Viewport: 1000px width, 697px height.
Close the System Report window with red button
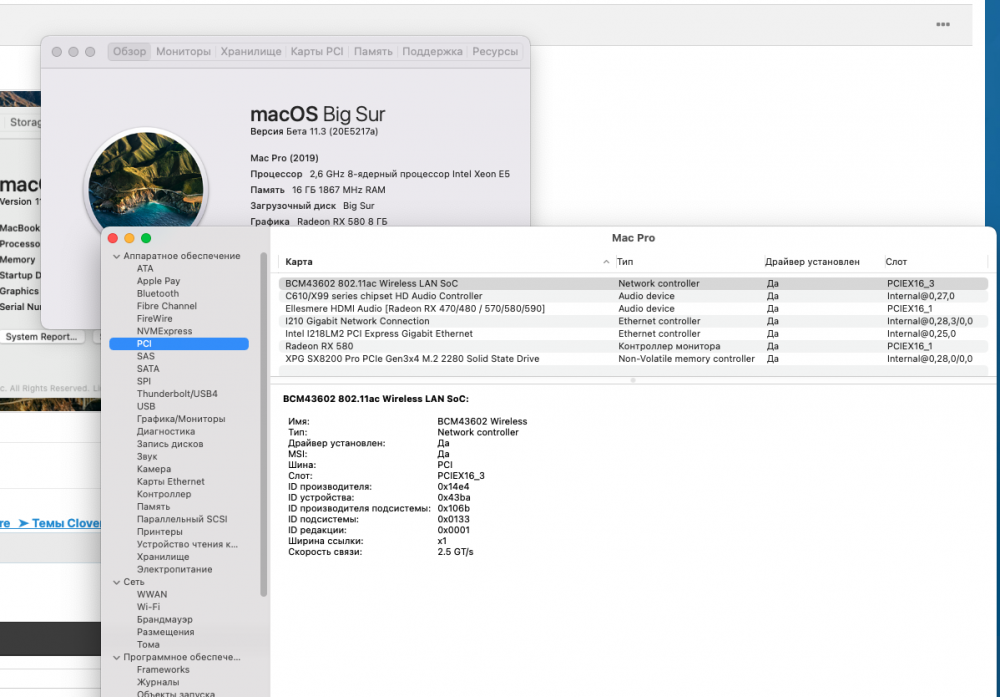tap(113, 238)
